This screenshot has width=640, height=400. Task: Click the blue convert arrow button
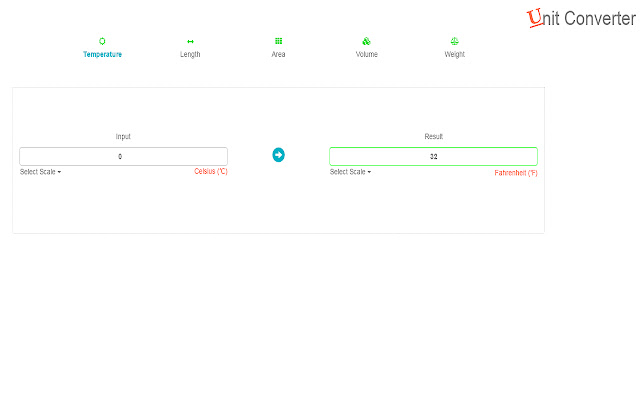click(x=278, y=155)
